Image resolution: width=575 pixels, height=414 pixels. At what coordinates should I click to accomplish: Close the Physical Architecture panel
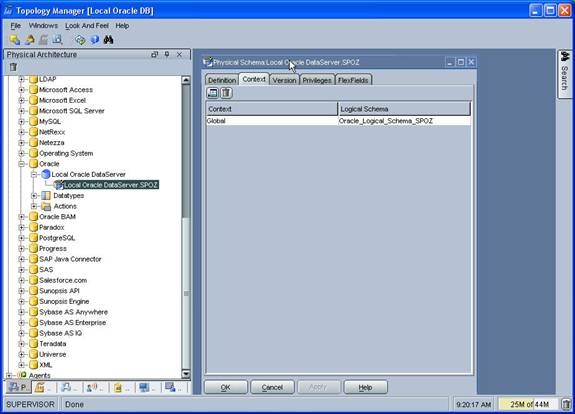[x=179, y=55]
